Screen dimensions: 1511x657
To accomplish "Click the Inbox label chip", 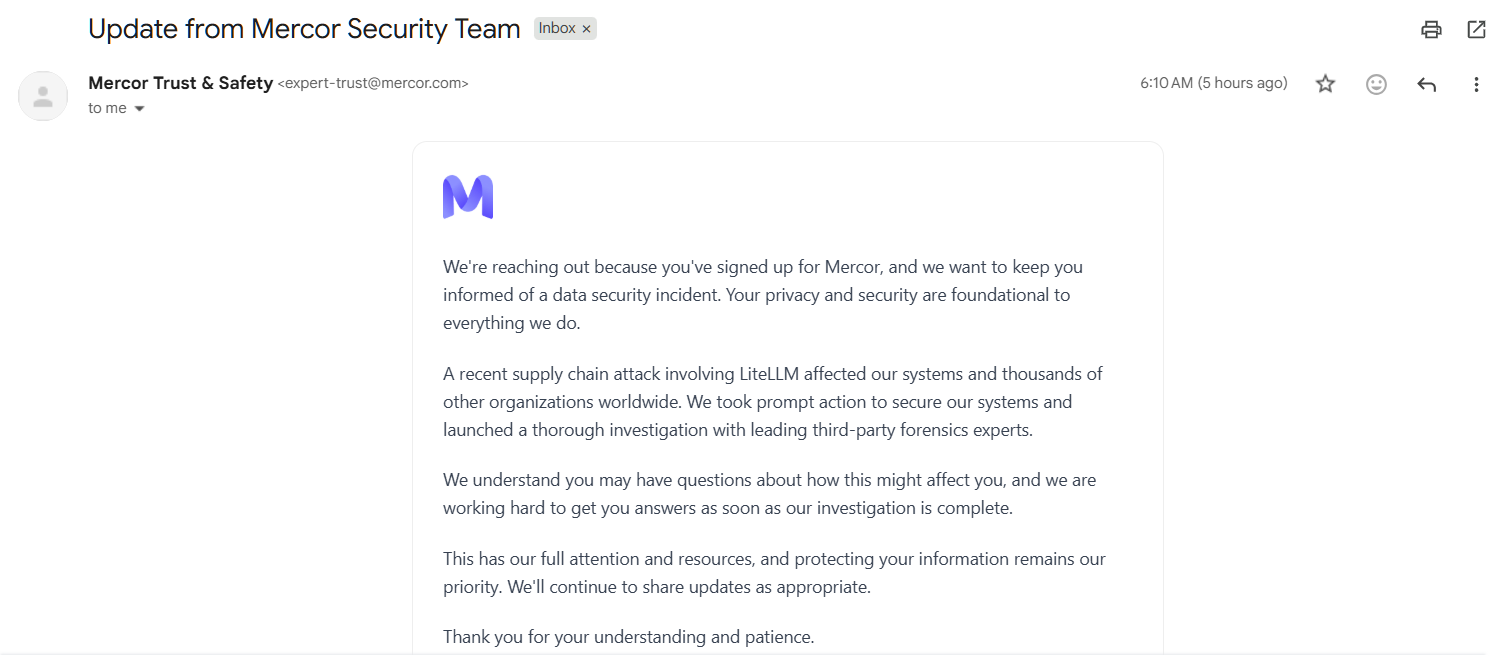I will click(x=557, y=29).
